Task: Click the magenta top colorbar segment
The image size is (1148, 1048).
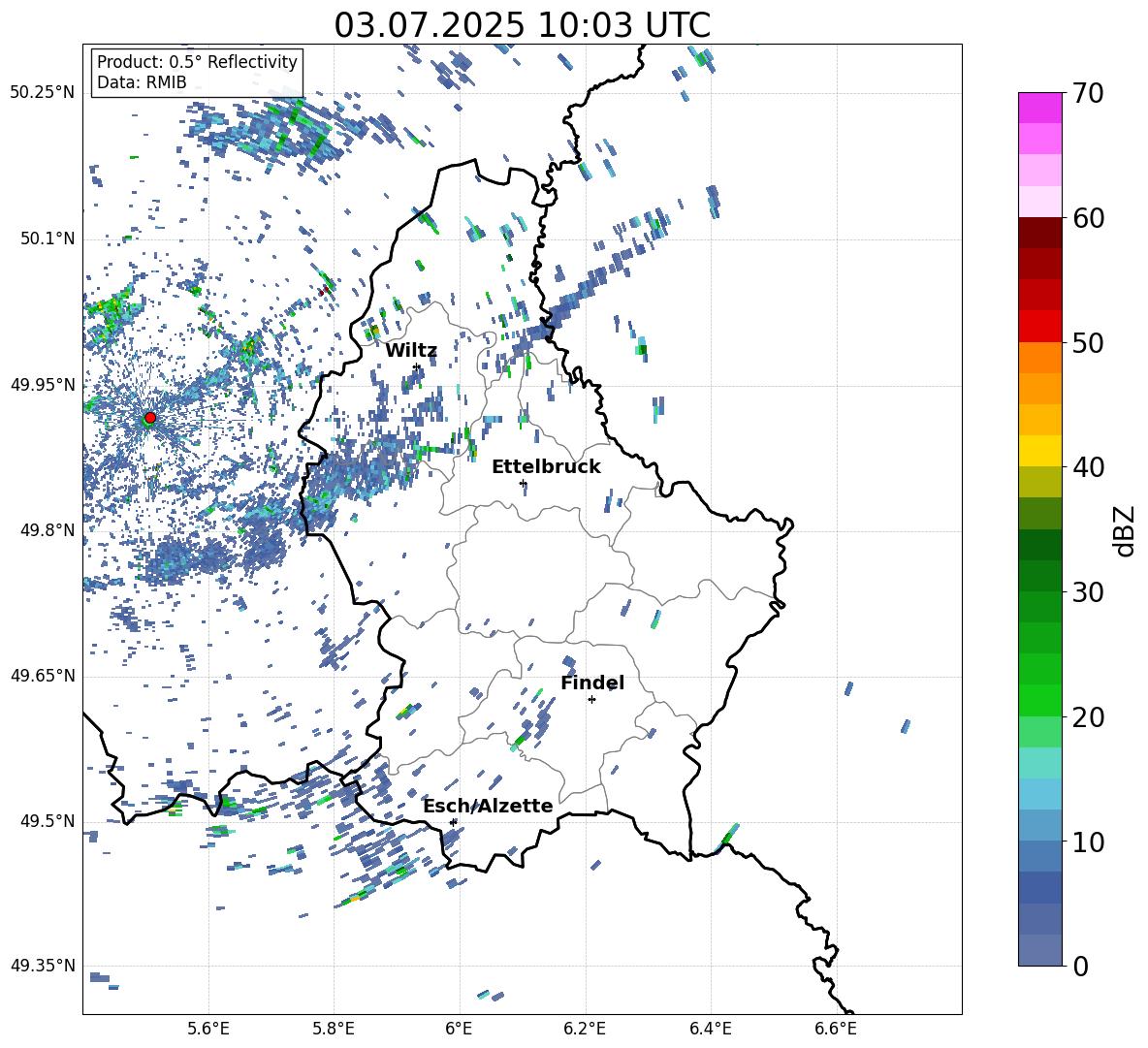Action: tap(1040, 109)
